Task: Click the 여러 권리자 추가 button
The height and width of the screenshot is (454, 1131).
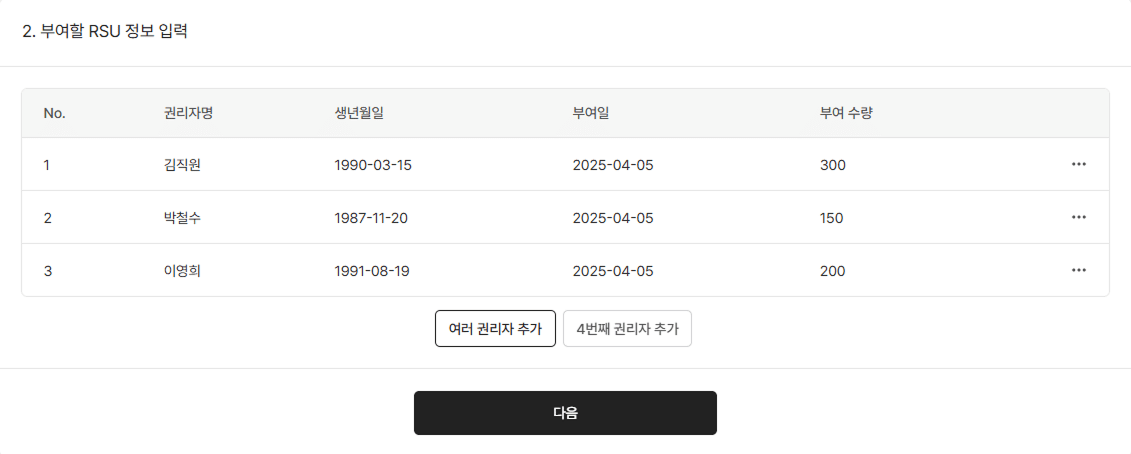Action: (x=495, y=329)
